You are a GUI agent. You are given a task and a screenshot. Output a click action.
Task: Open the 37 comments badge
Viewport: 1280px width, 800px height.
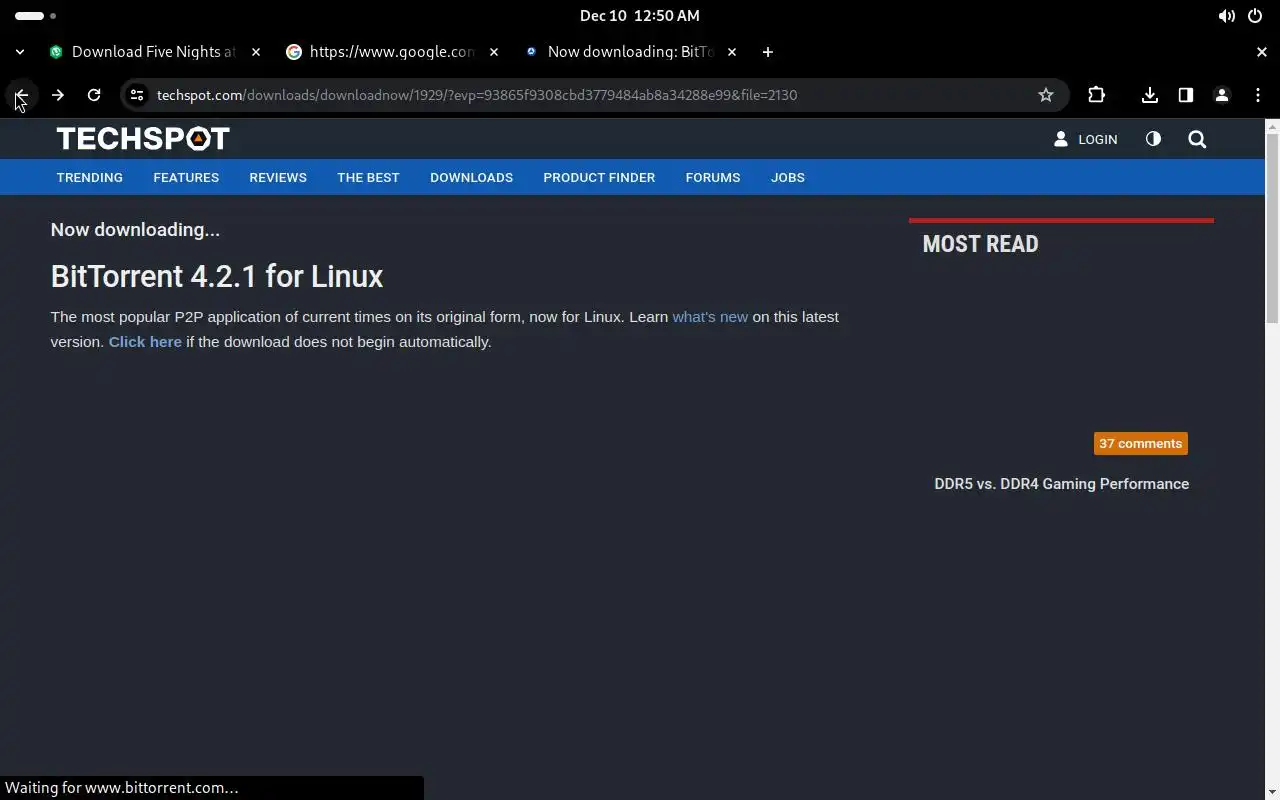[1141, 443]
